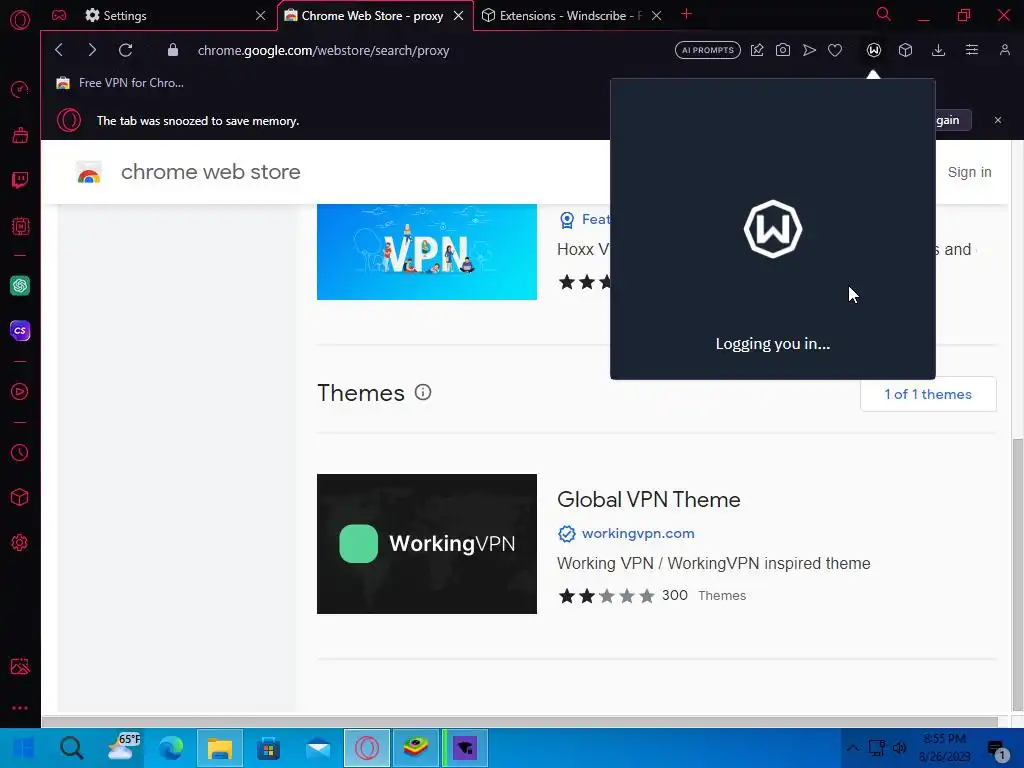Open the paper-plane send toolbar icon
This screenshot has width=1024, height=768.
click(x=809, y=50)
